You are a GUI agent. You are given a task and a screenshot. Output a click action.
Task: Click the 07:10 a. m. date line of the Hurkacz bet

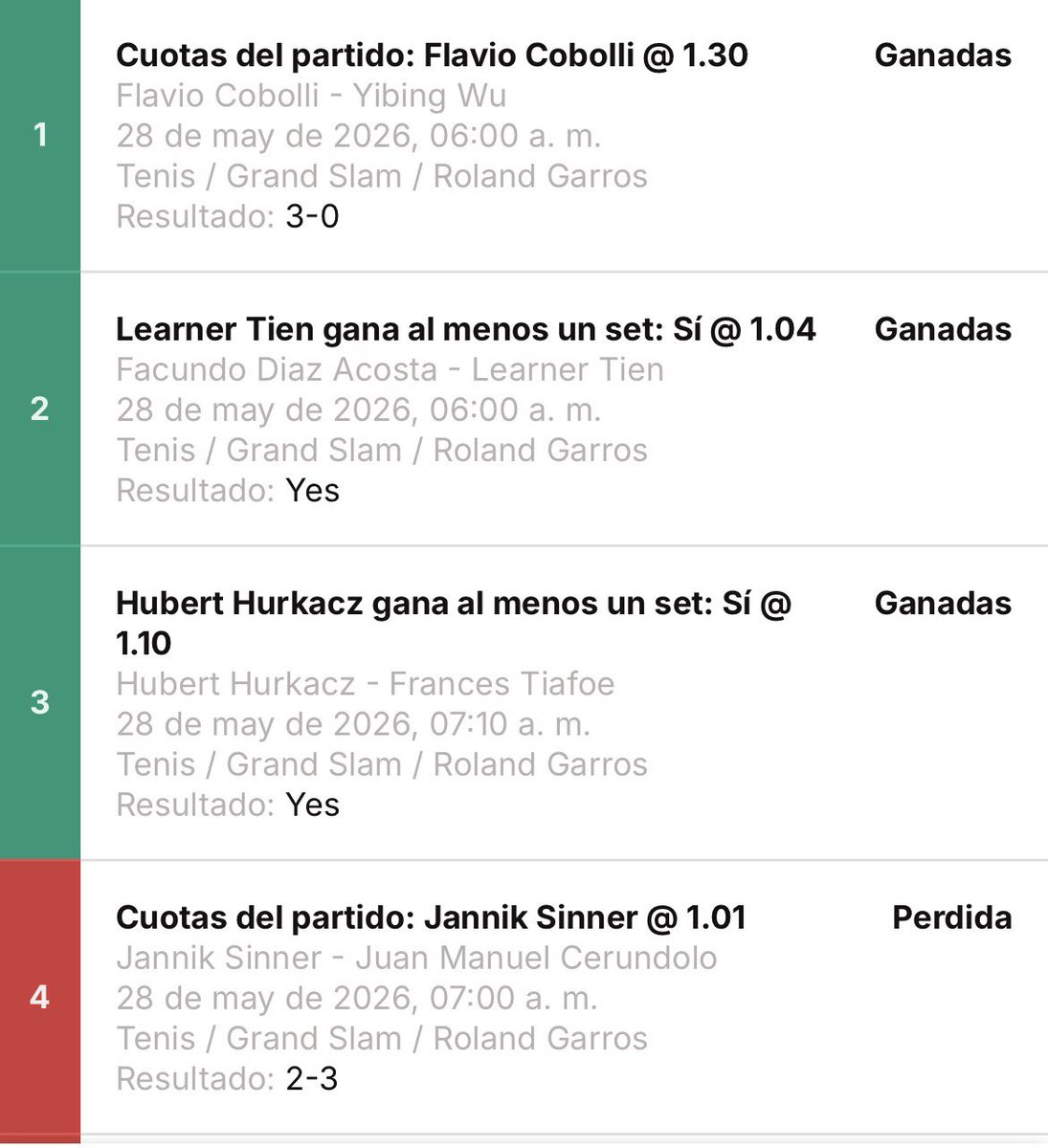(353, 724)
